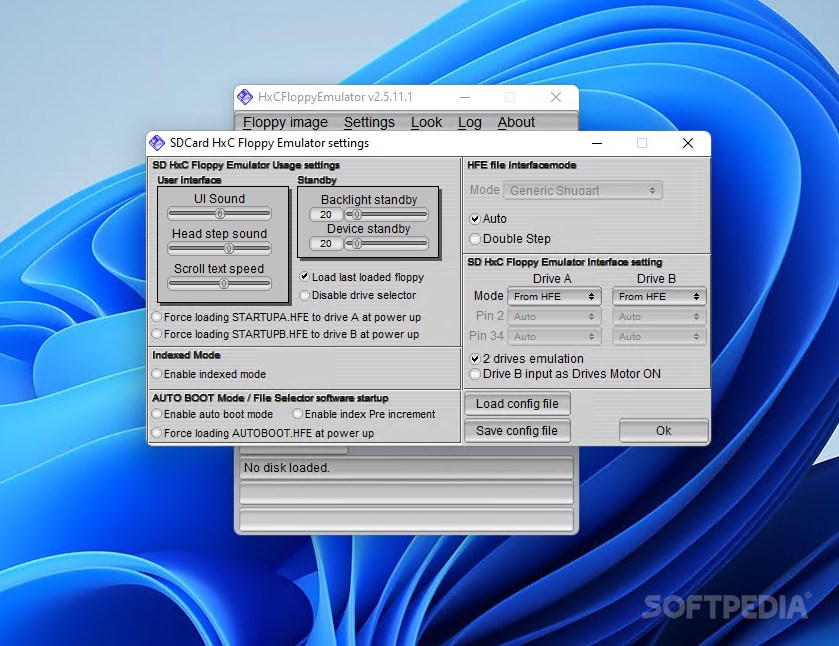Open Drive A Pin 2 Auto dropdown

pyautogui.click(x=554, y=316)
